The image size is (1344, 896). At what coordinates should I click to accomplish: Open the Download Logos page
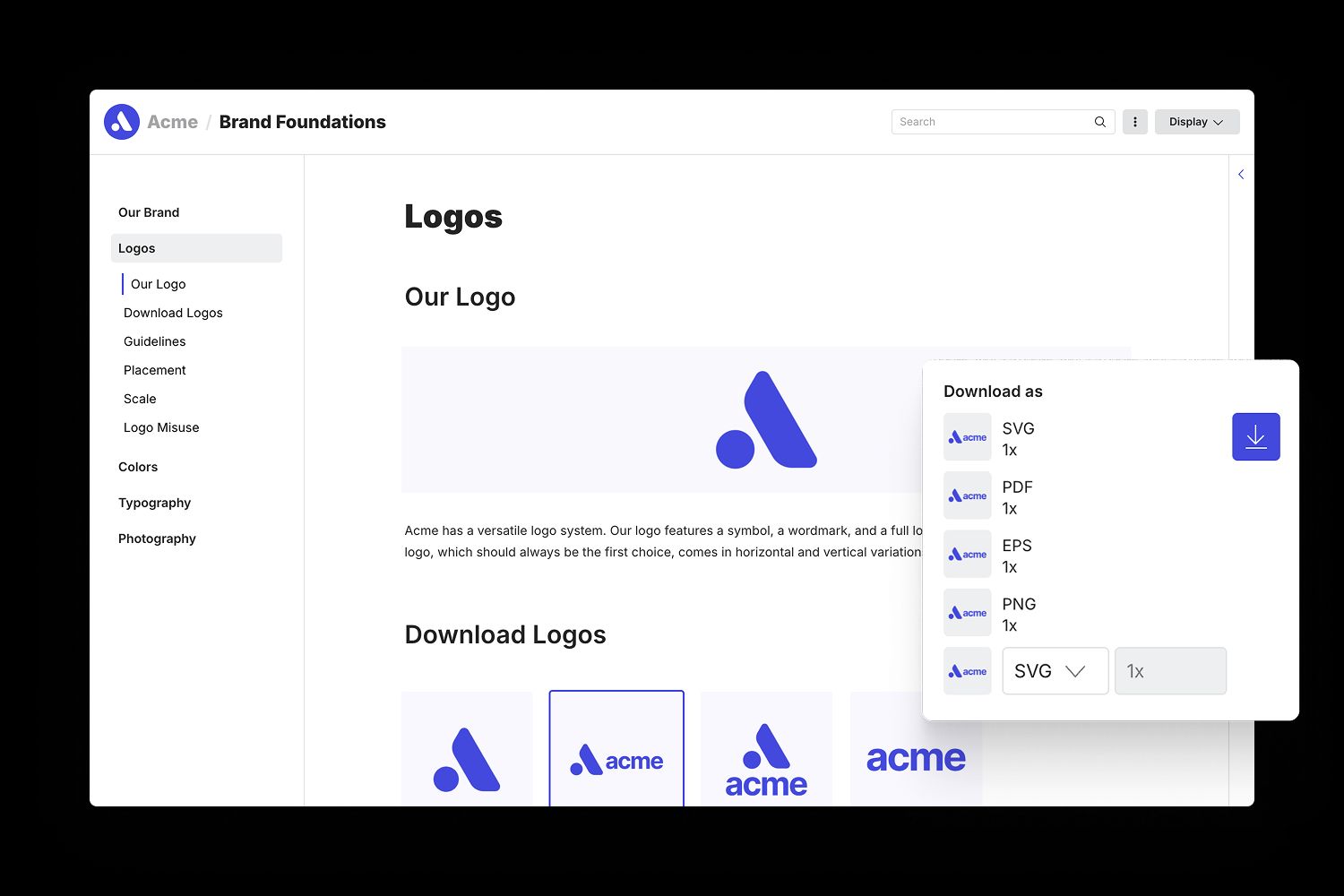pyautogui.click(x=173, y=313)
